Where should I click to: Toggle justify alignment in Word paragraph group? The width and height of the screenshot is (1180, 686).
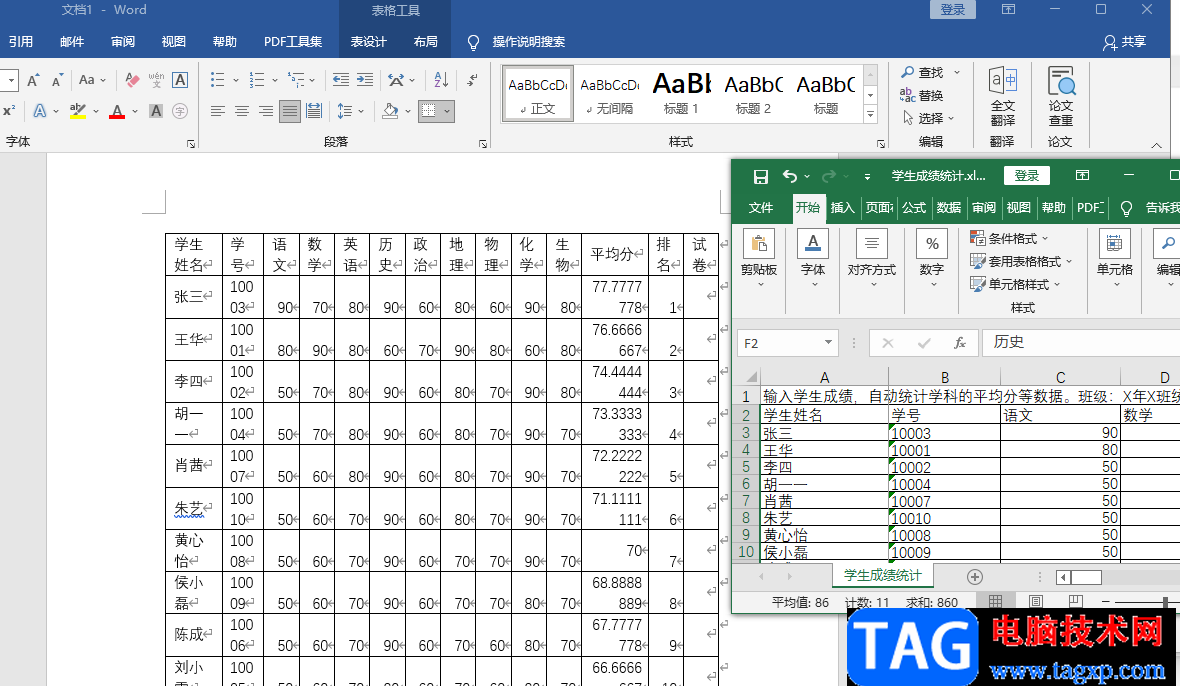[x=290, y=111]
